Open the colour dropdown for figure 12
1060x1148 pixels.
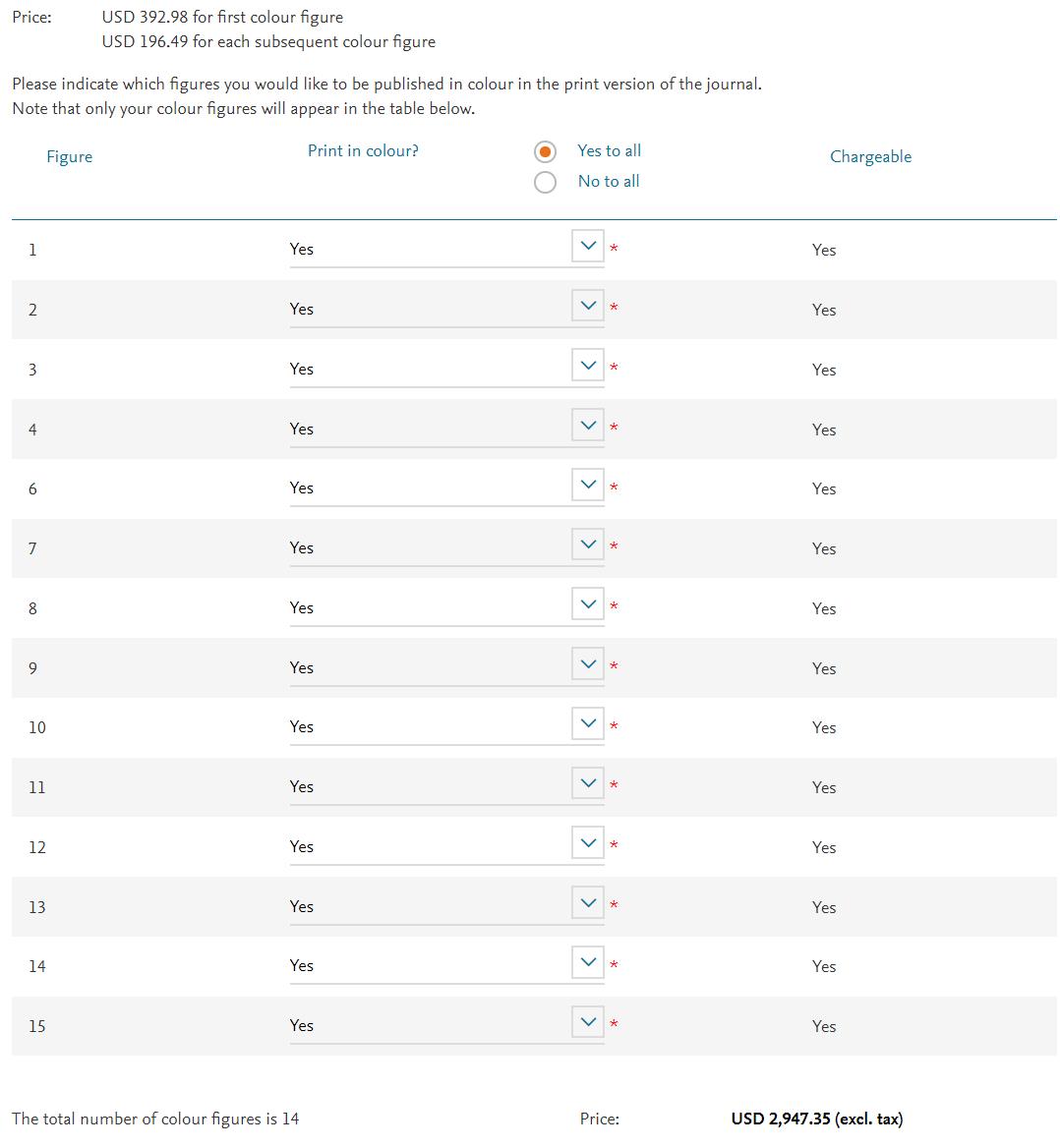(588, 843)
